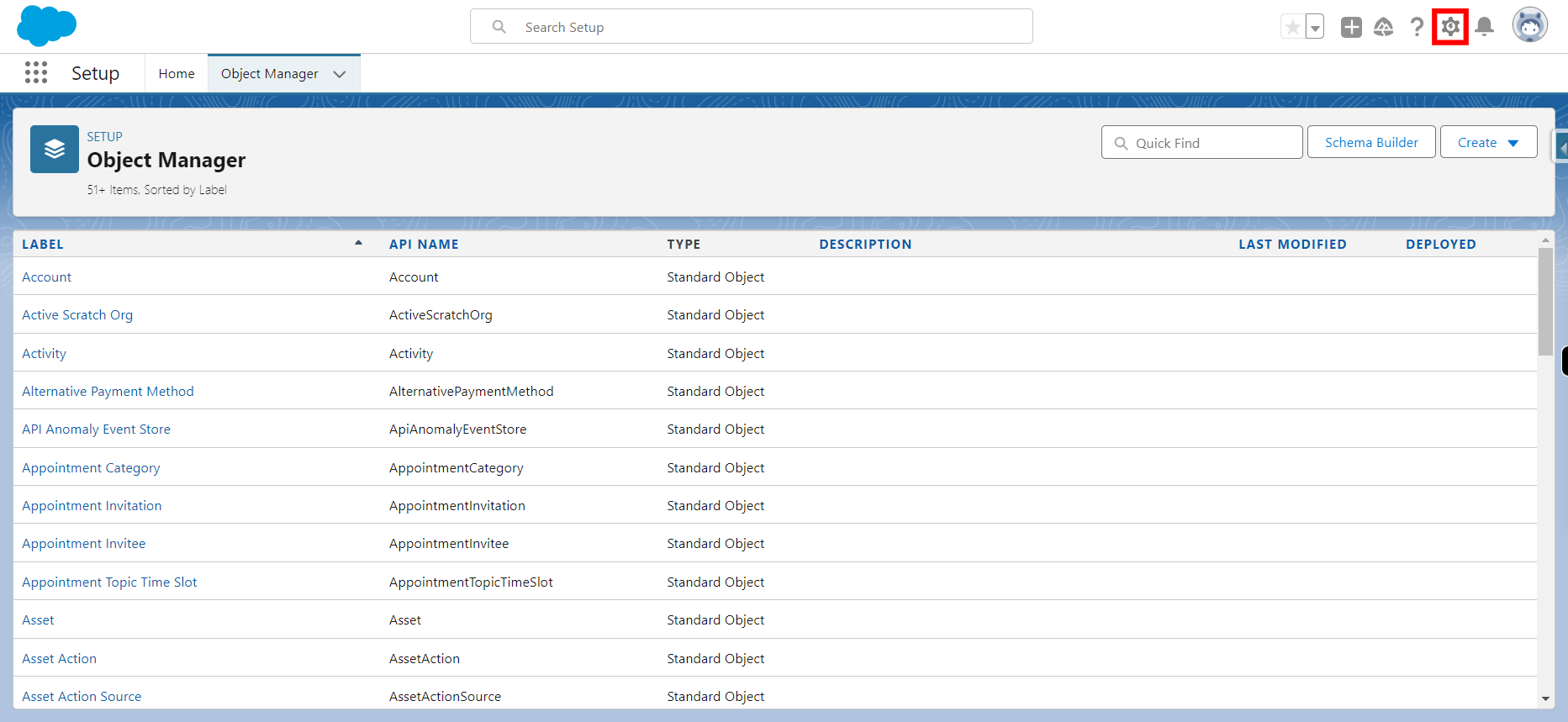Viewport: 1568px width, 722px height.
Task: Click the 'AppointmentTopicTimeSlot' API name
Action: pos(471,582)
